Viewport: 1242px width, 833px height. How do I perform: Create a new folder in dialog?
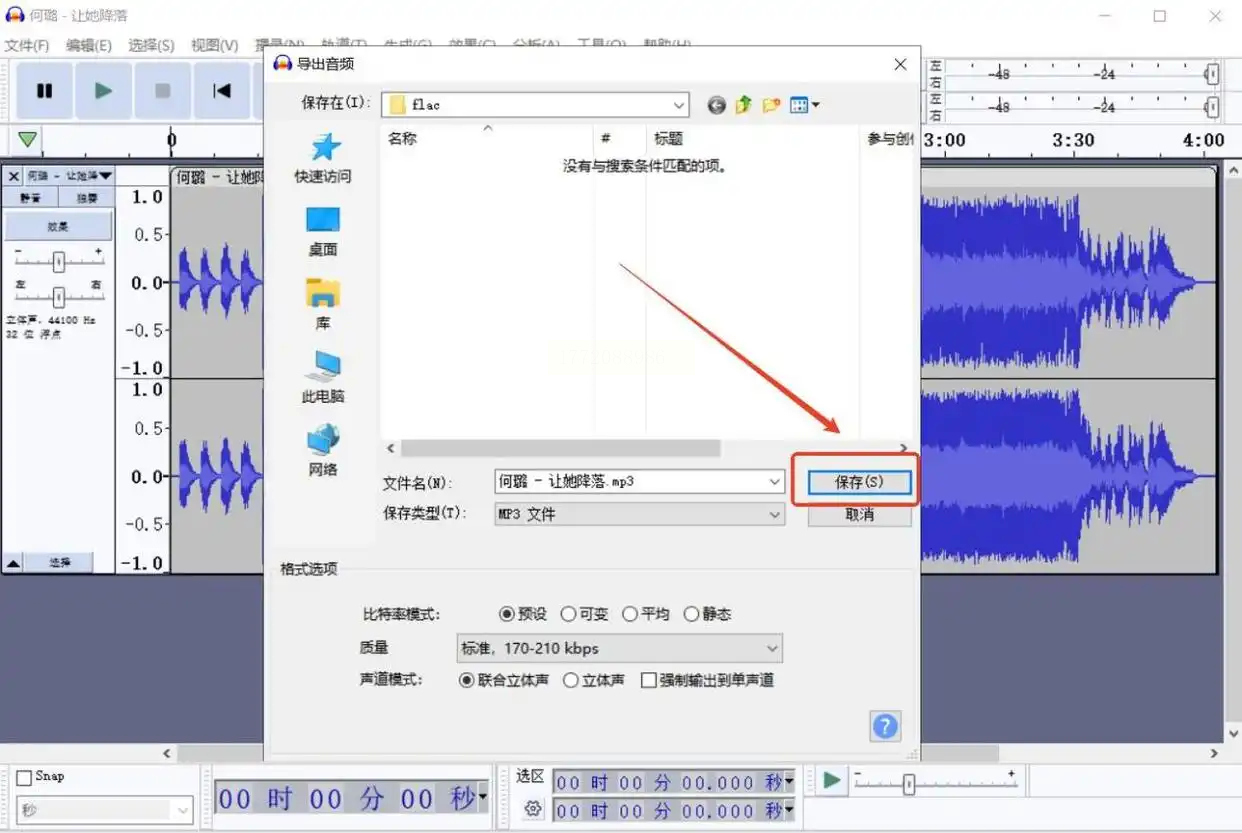[x=771, y=105]
